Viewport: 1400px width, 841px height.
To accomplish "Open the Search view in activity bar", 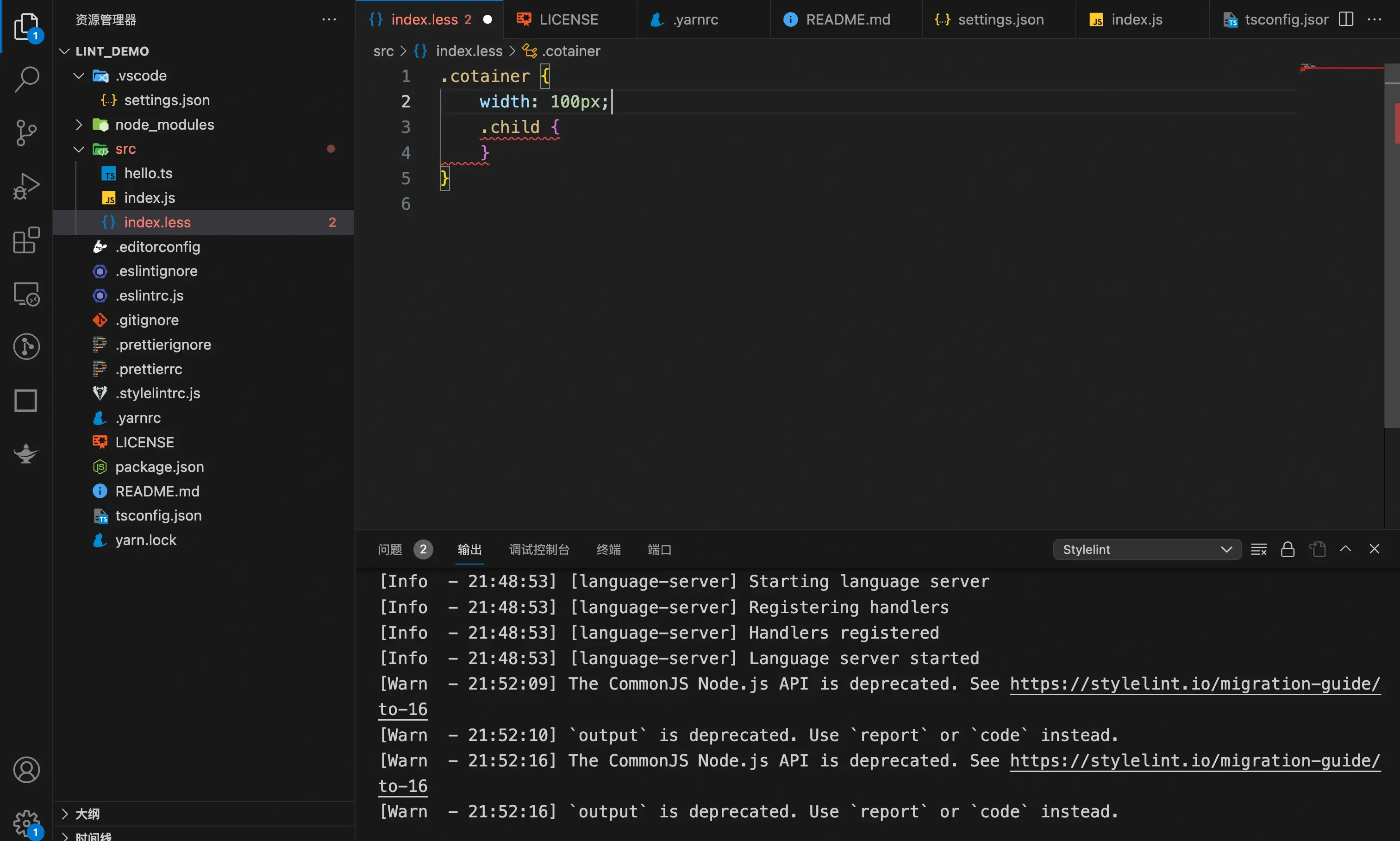I will (26, 79).
